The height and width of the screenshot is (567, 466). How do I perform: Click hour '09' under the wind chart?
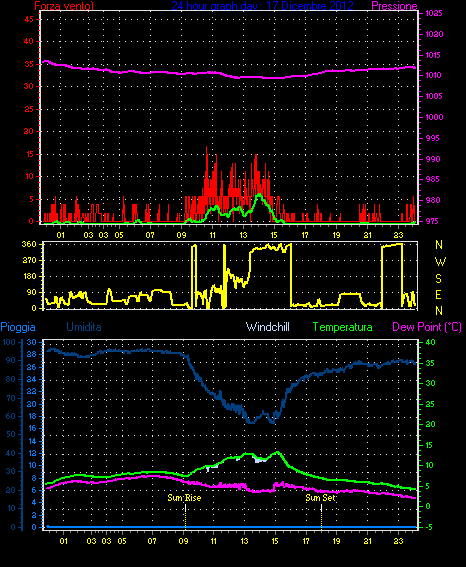tap(181, 235)
